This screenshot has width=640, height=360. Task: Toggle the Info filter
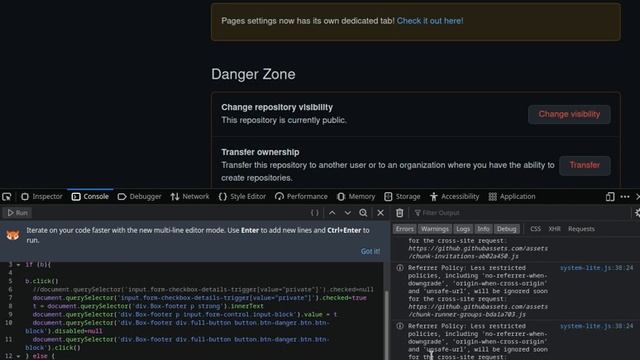[483, 229]
